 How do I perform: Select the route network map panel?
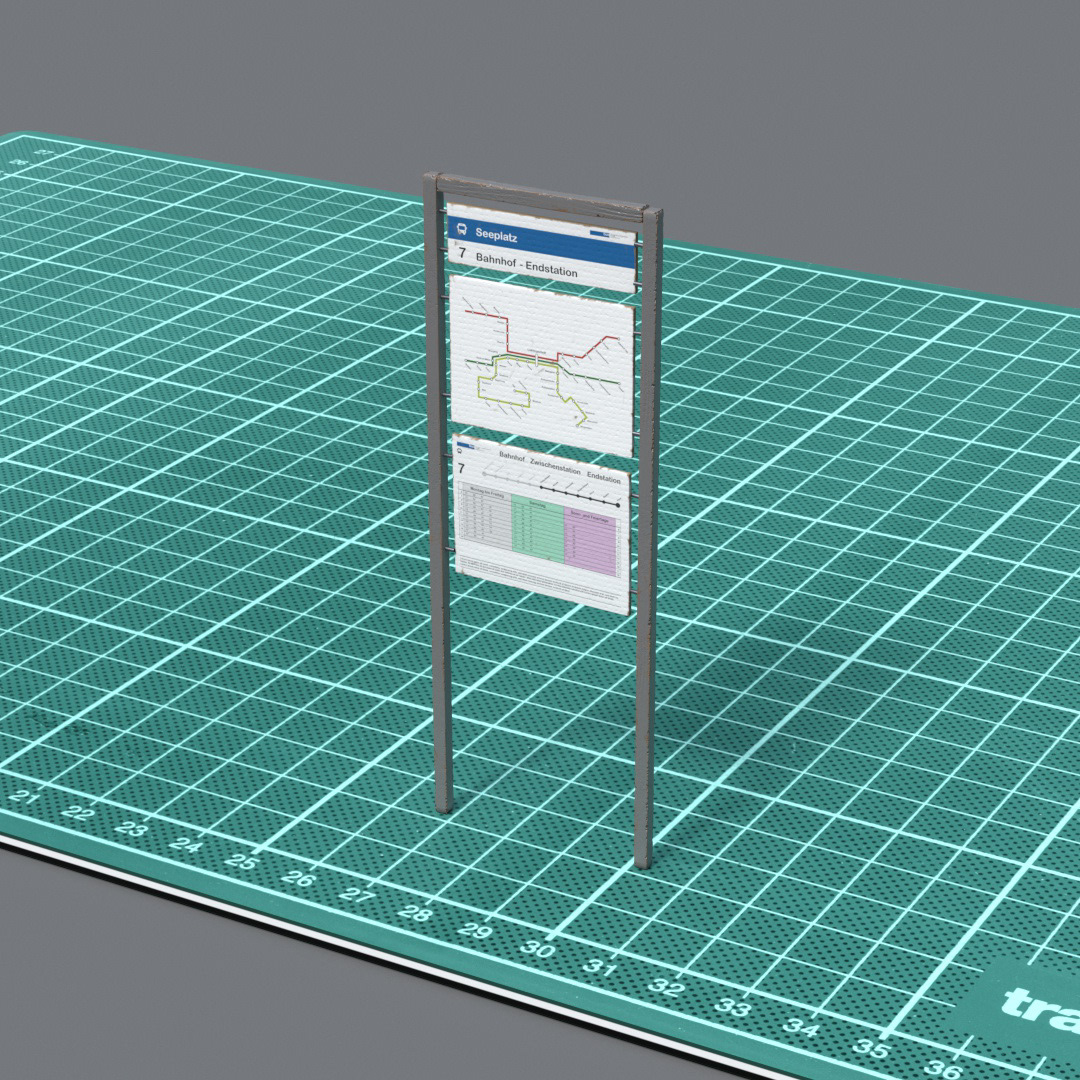pyautogui.click(x=541, y=365)
